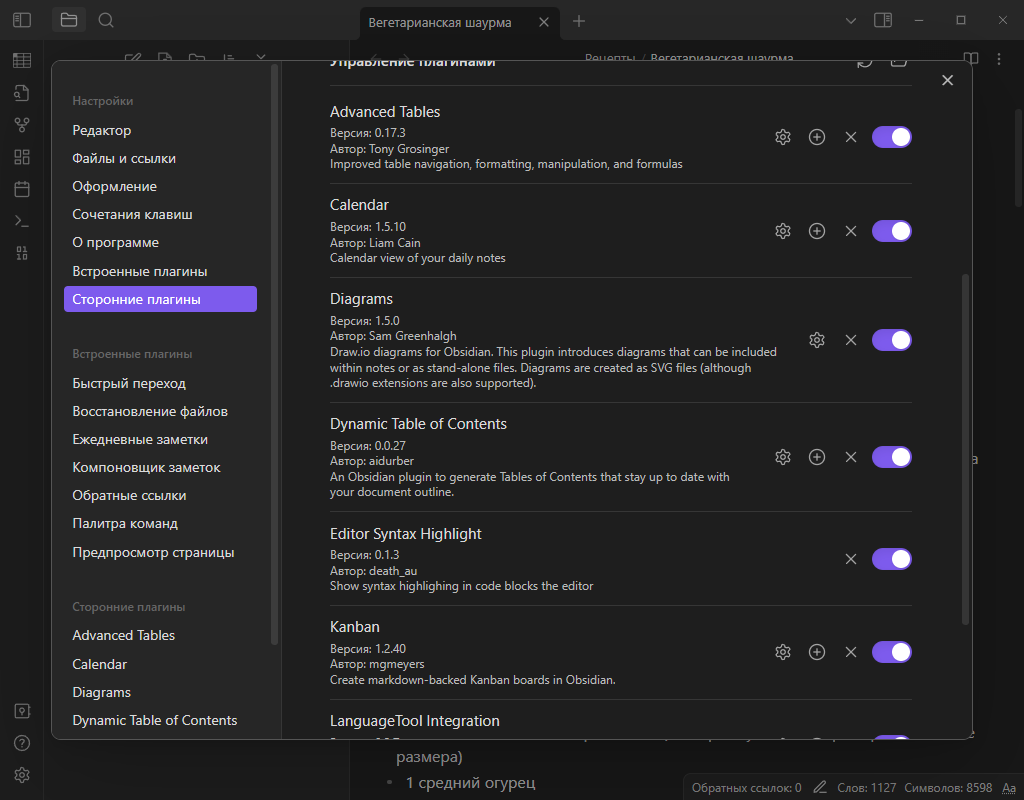The image size is (1024, 800).
Task: Add hotkey for Kanban plugin
Action: pyautogui.click(x=816, y=652)
